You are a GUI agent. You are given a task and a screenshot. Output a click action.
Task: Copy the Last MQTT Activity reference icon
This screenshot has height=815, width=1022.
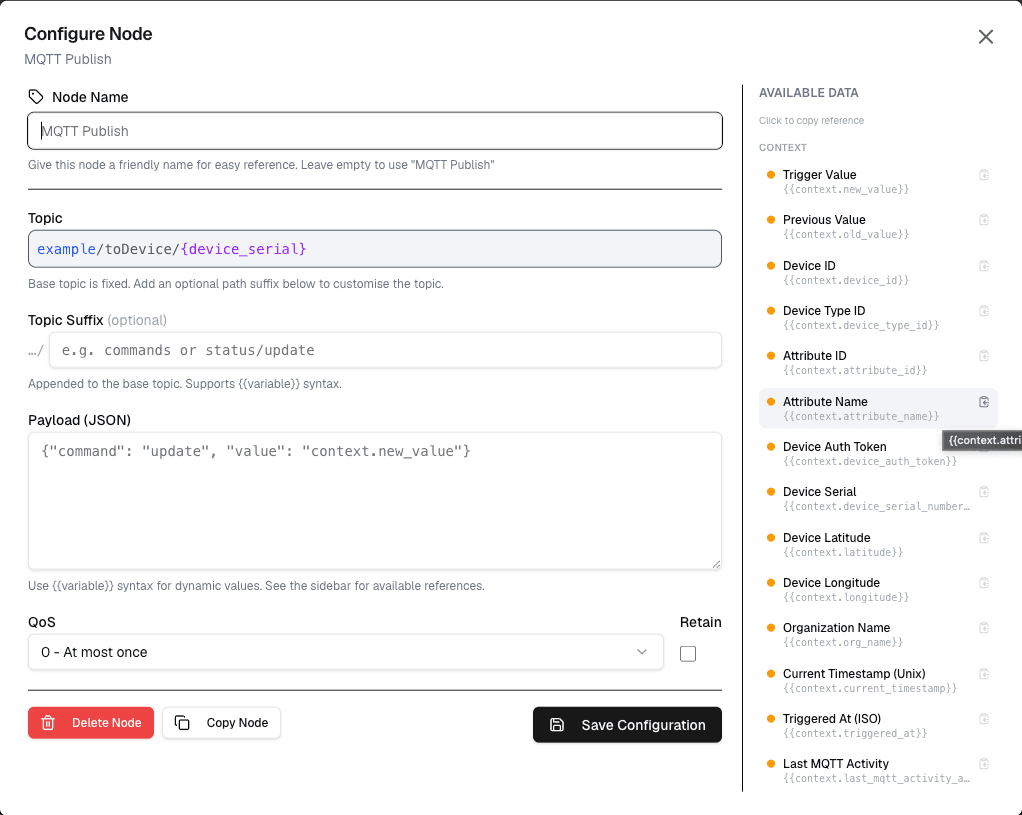(x=984, y=763)
